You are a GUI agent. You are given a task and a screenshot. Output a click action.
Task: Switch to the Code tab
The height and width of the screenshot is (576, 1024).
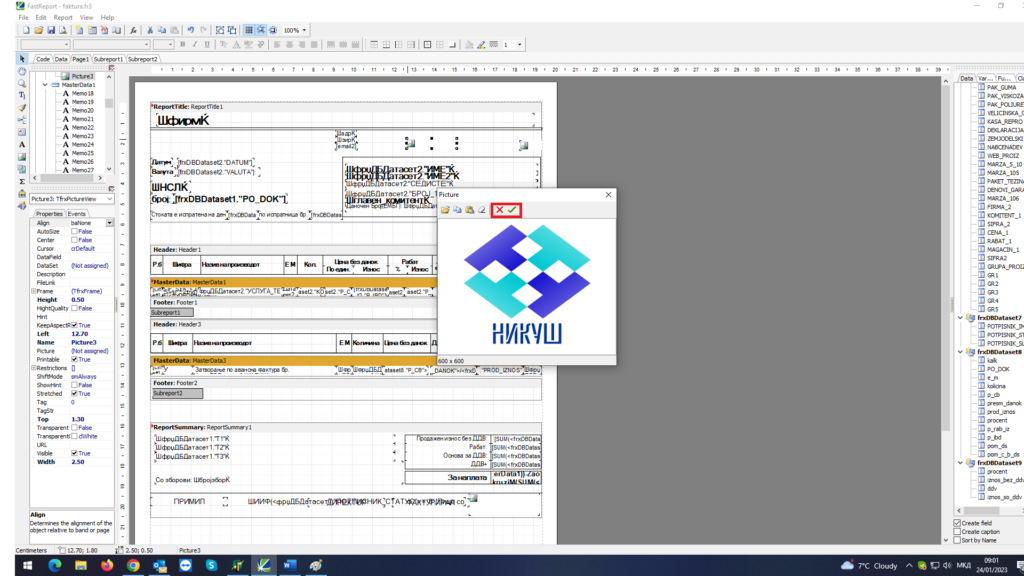[x=42, y=59]
